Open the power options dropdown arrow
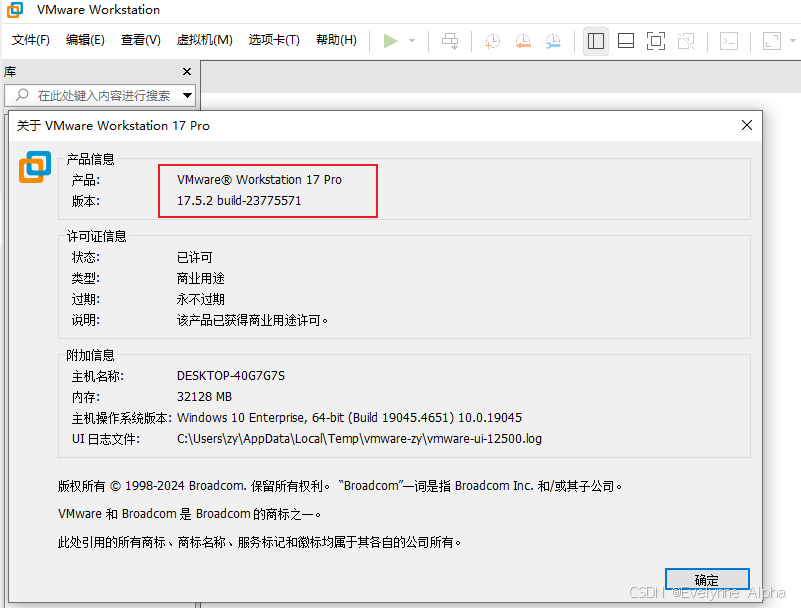This screenshot has height=608, width=801. click(412, 41)
